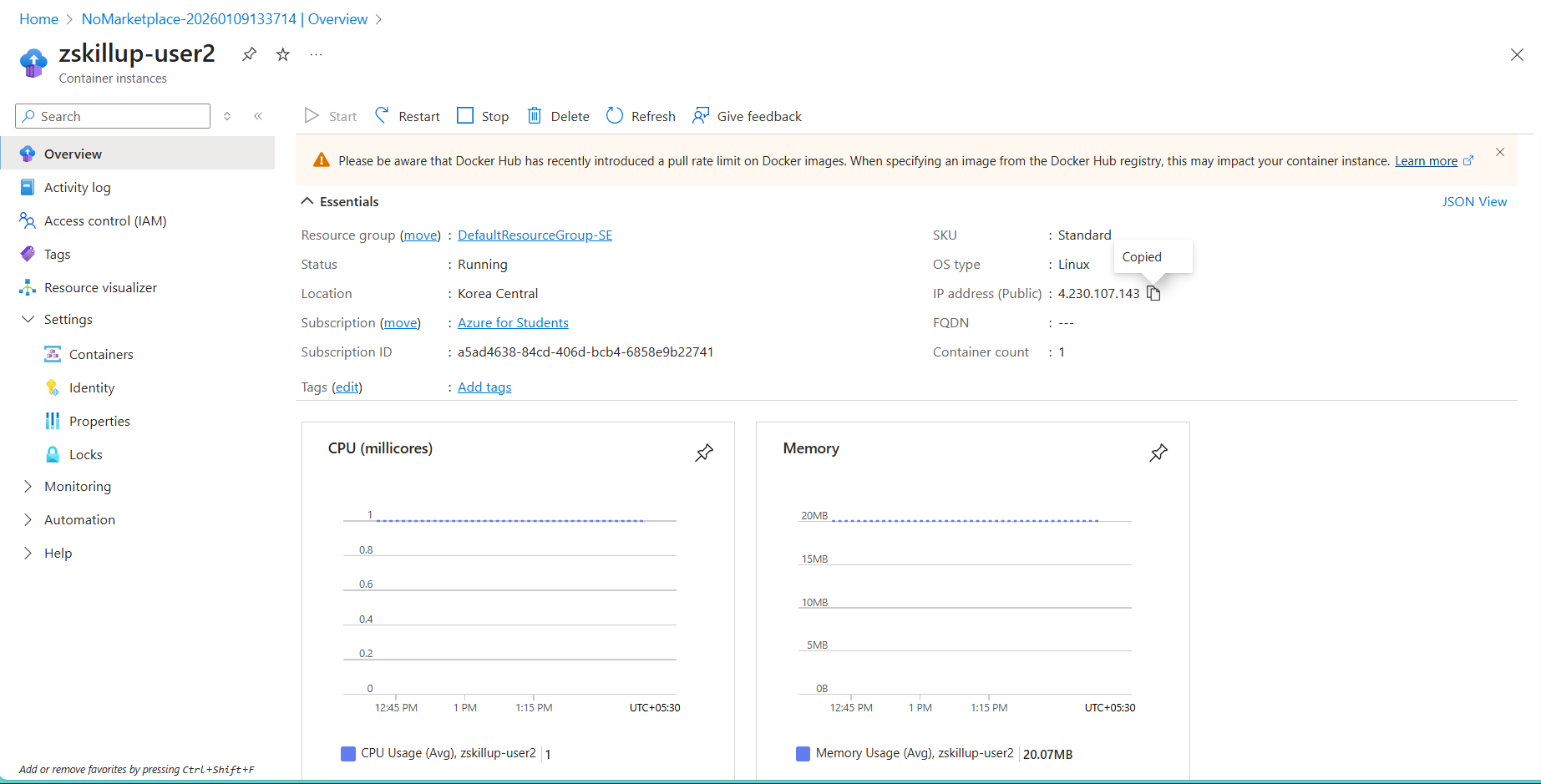Refresh the overview page
Screen dimensions: 1541x784
click(641, 116)
